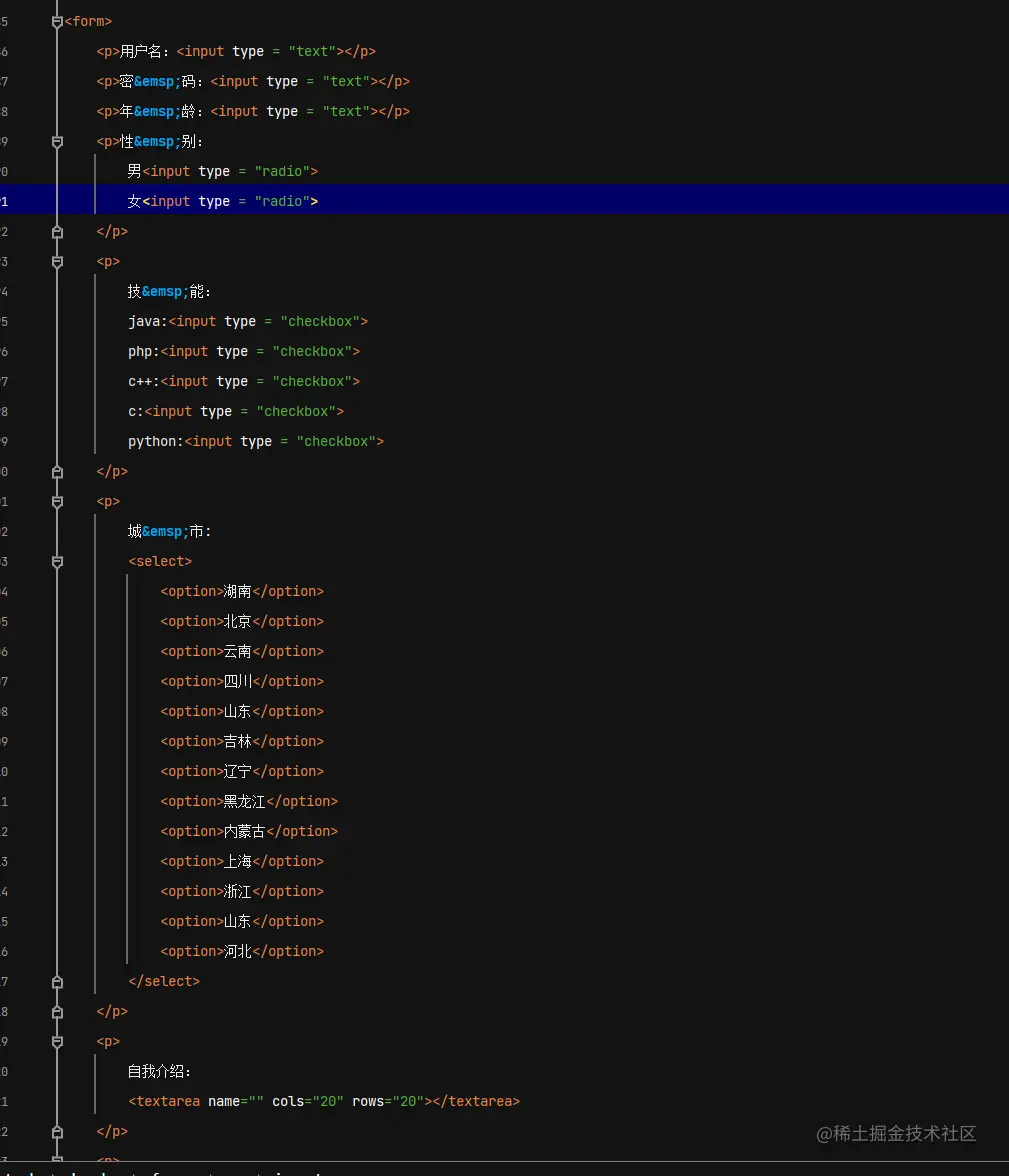
Task: Select the c: checkbox input line
Action: (236, 412)
